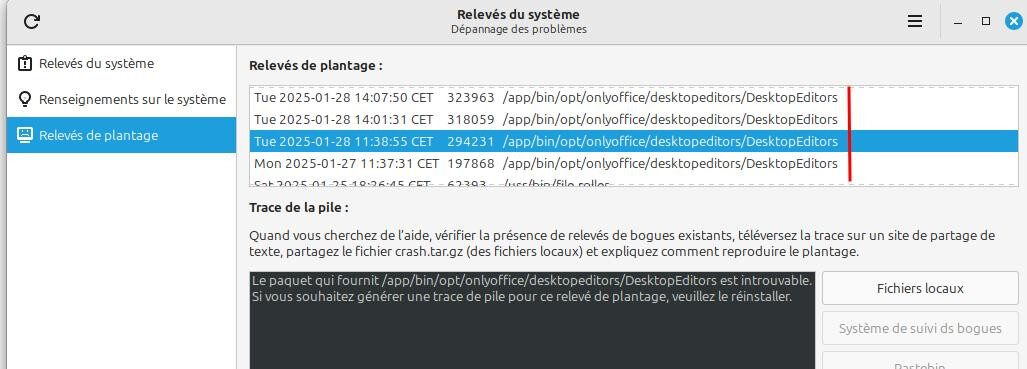Screen dimensions: 1027x369
Task: Close the window with the blue X
Action: (x=1014, y=22)
